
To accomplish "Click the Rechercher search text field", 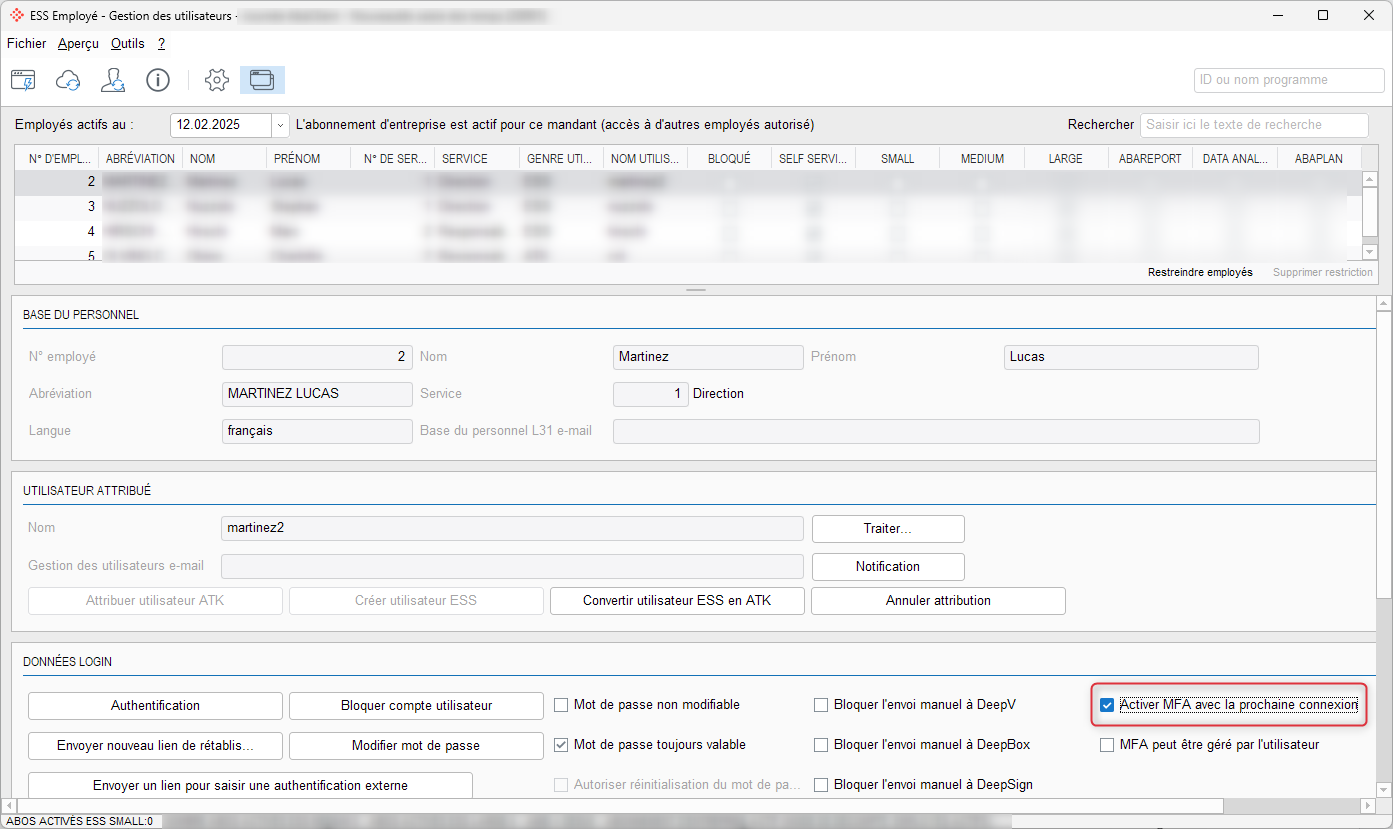I will click(1254, 125).
